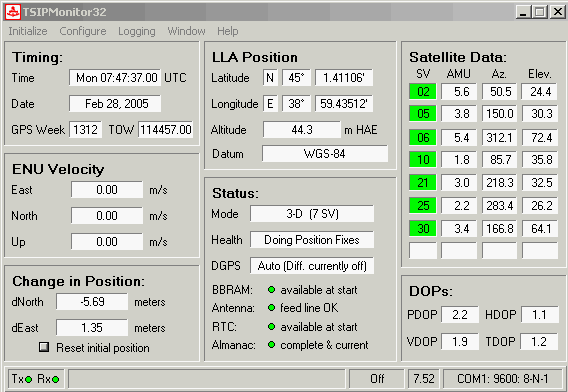Click the empty SV cell in last row

(x=423, y=250)
